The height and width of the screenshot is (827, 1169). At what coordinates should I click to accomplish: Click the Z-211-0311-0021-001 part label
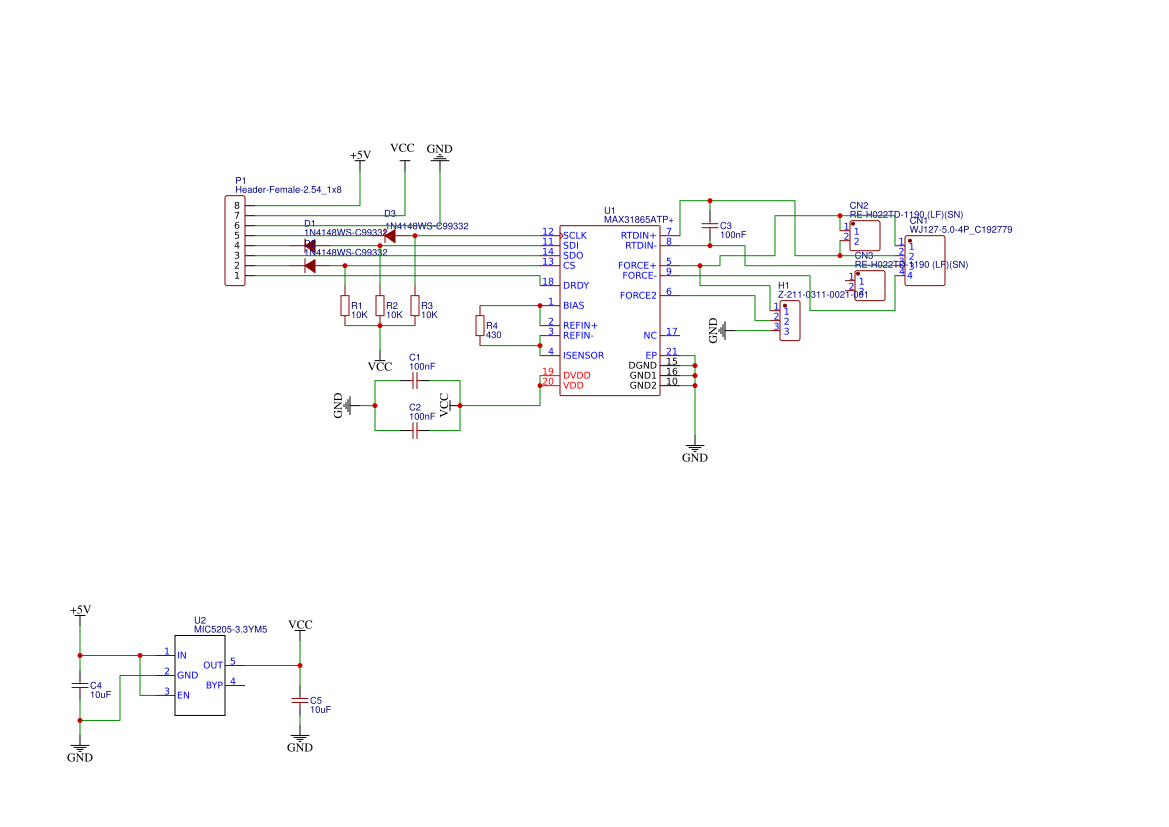823,295
